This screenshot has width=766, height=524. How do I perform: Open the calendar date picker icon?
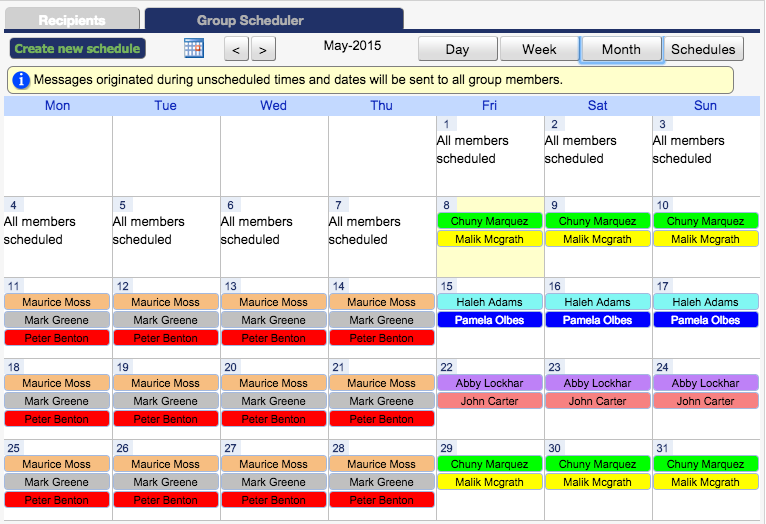(194, 48)
